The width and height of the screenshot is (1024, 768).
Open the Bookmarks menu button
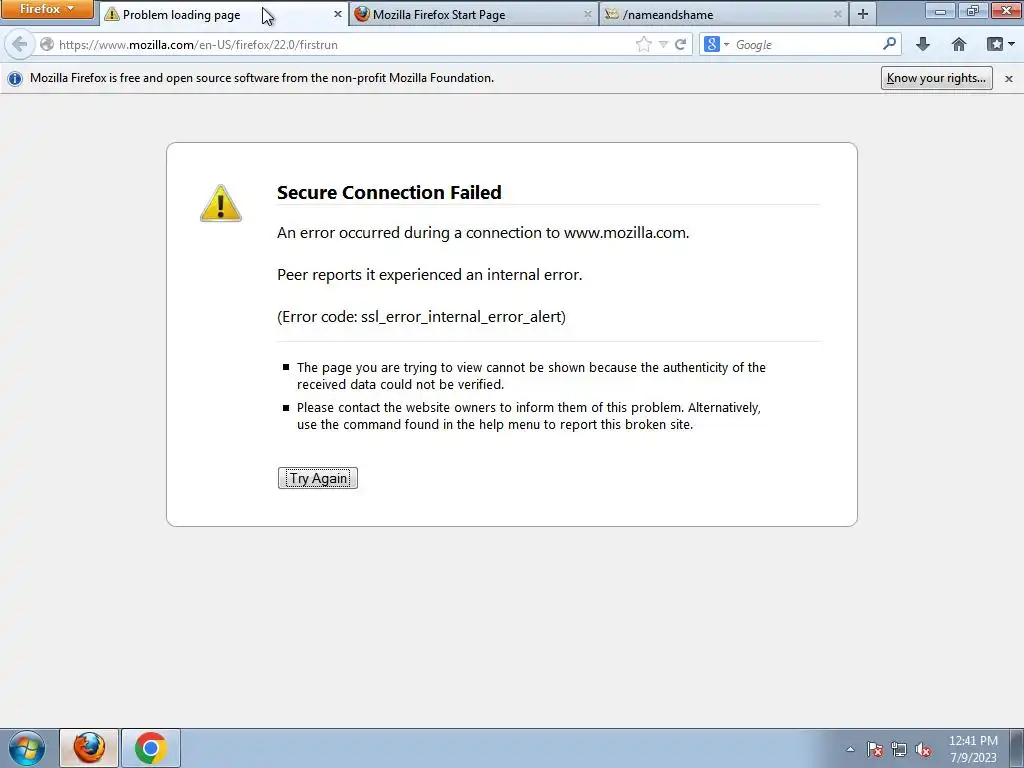click(x=1000, y=44)
